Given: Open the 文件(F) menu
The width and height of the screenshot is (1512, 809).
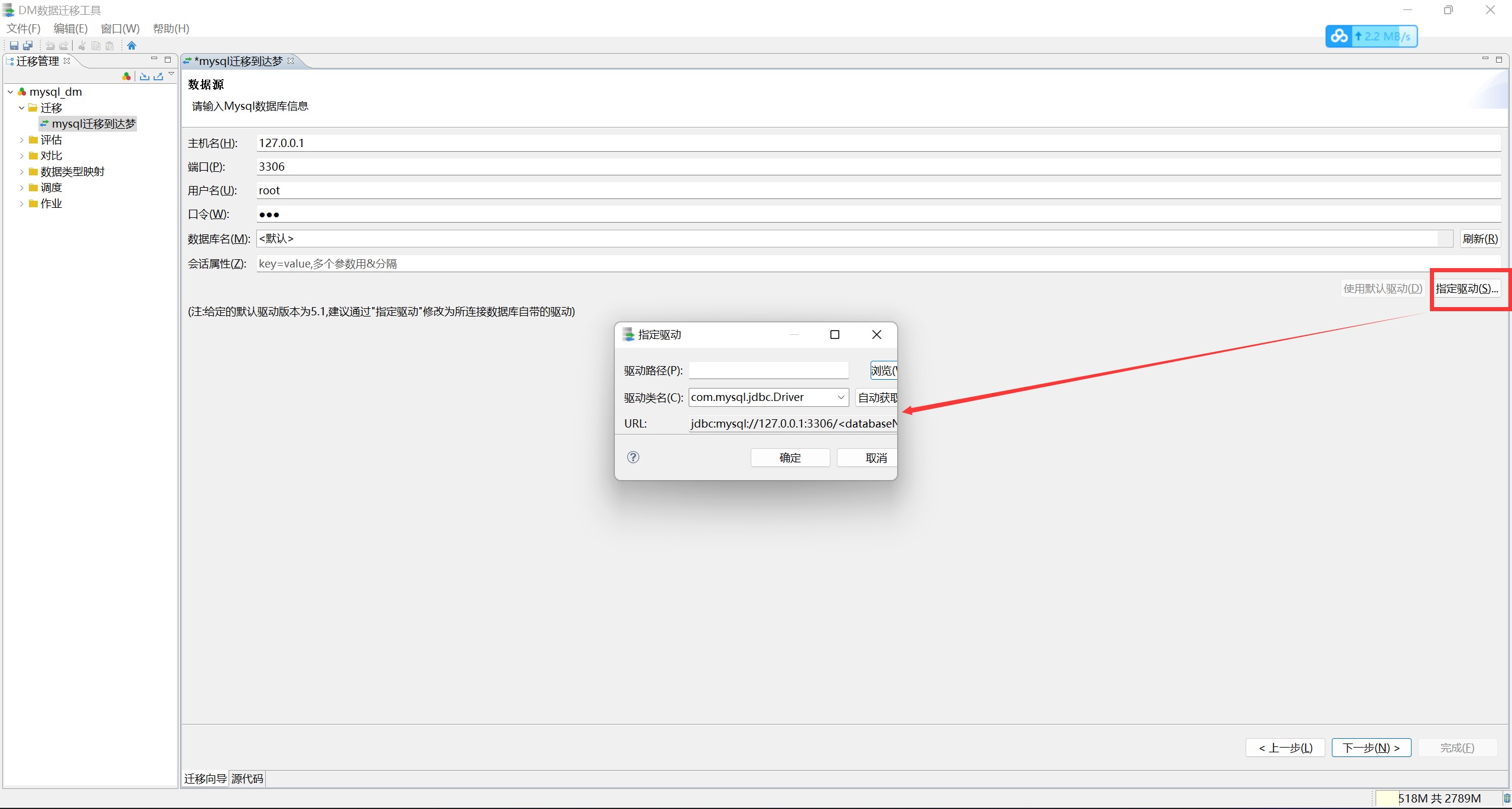Looking at the screenshot, I should pos(24,28).
